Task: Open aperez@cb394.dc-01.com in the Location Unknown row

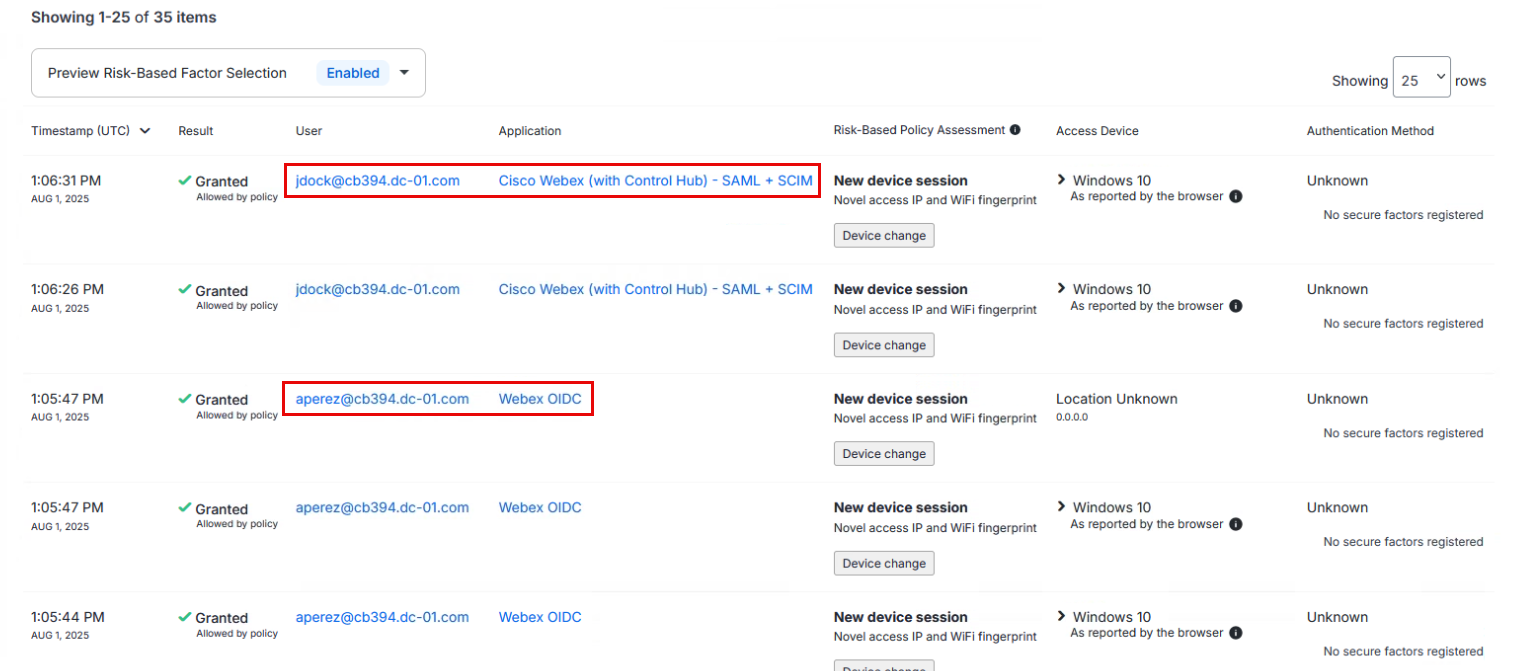Action: click(x=382, y=398)
